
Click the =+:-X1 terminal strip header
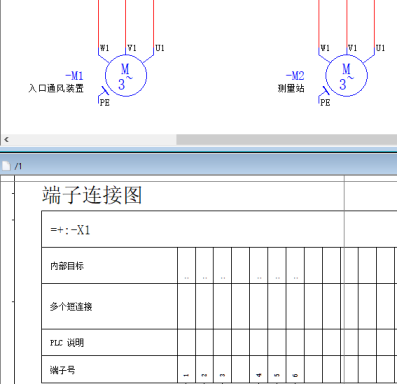point(70,230)
